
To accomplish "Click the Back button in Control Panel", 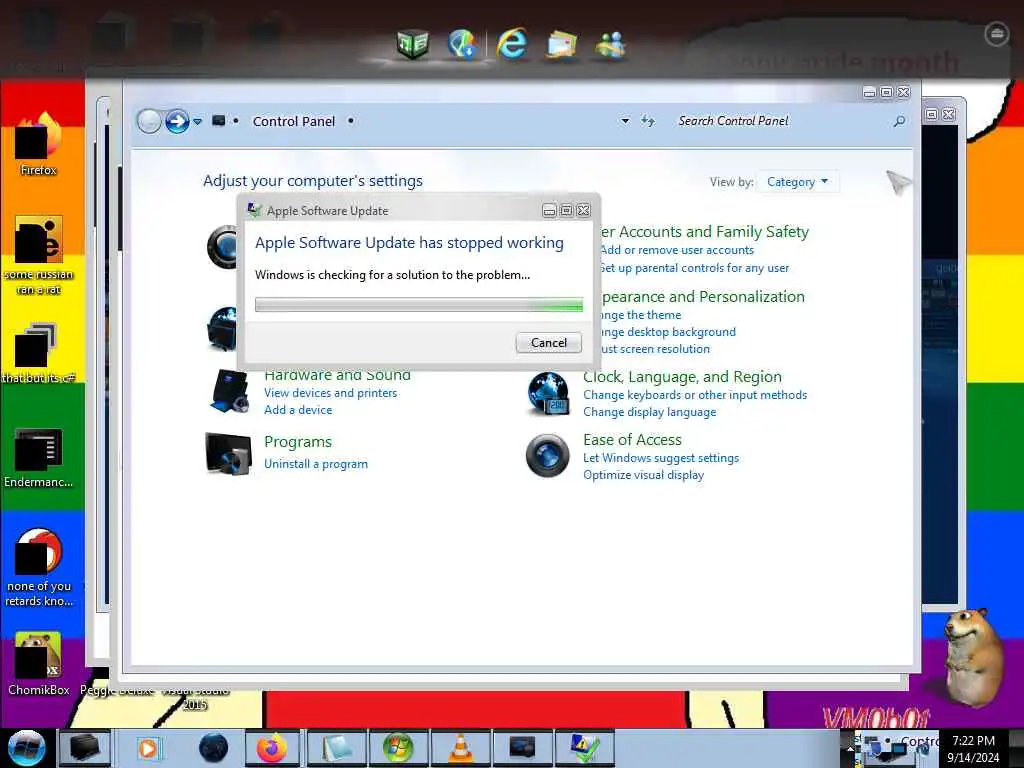I will point(149,121).
